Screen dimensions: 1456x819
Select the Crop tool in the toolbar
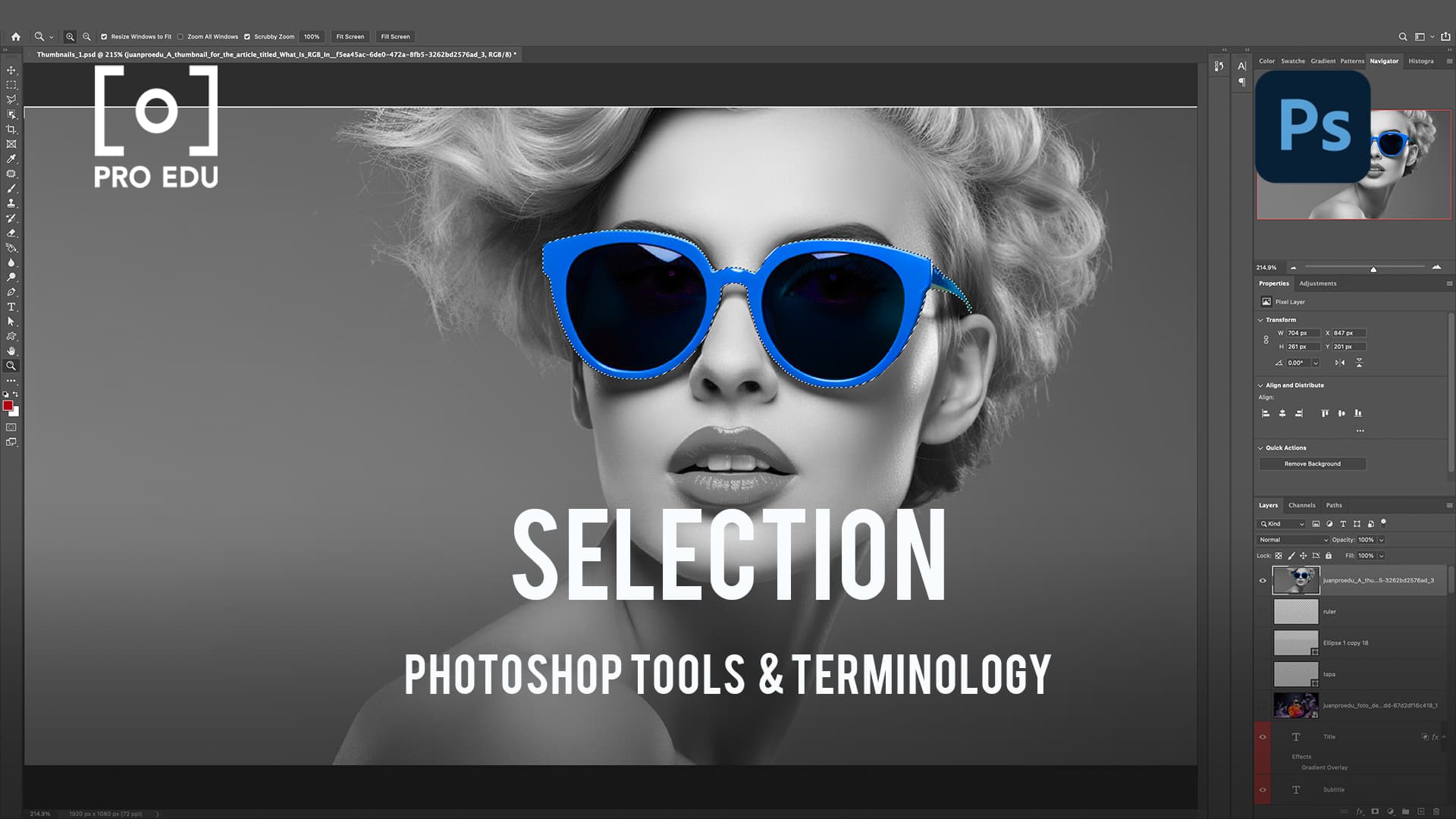point(11,129)
